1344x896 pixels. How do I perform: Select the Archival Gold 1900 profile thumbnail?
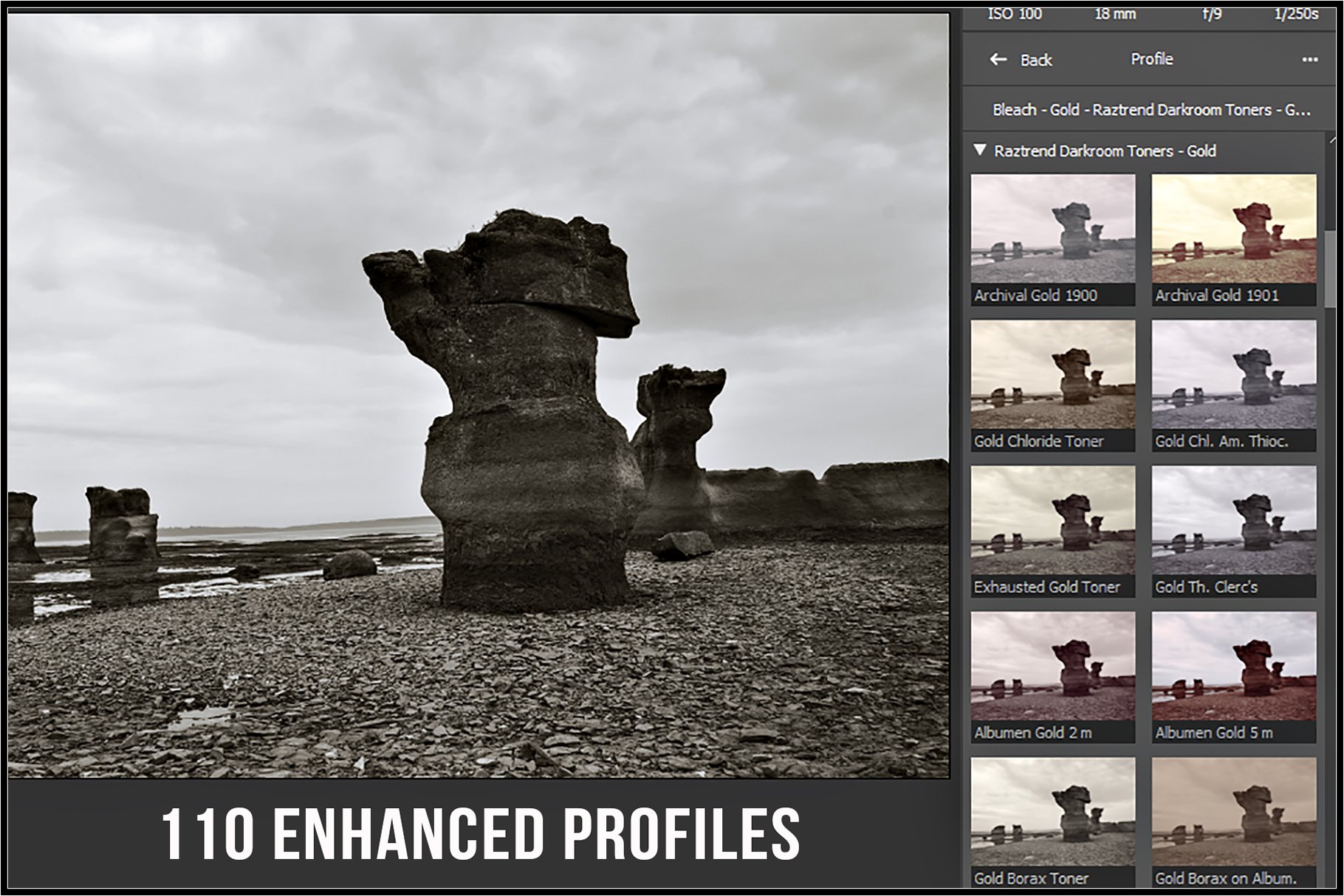1053,240
